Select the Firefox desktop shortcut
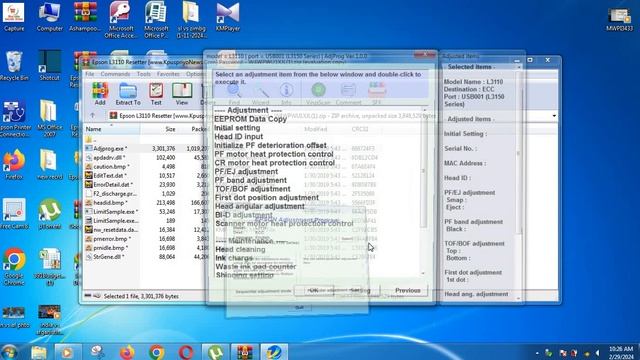This screenshot has width=640, height=360. (x=14, y=164)
